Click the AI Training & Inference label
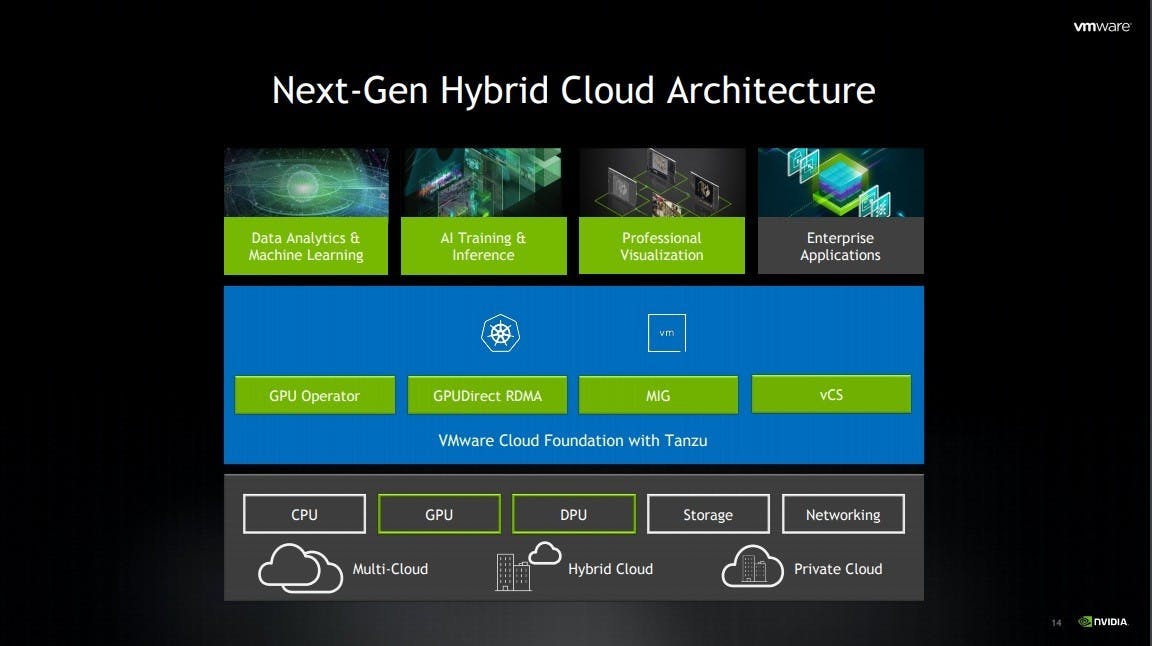1152x646 pixels. click(x=483, y=246)
